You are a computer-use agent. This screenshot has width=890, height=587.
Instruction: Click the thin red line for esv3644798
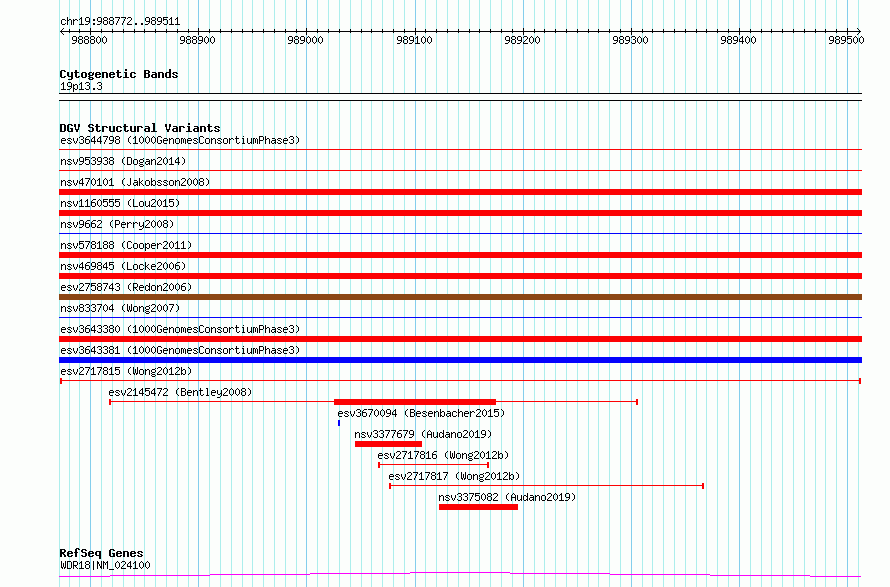[x=460, y=149]
